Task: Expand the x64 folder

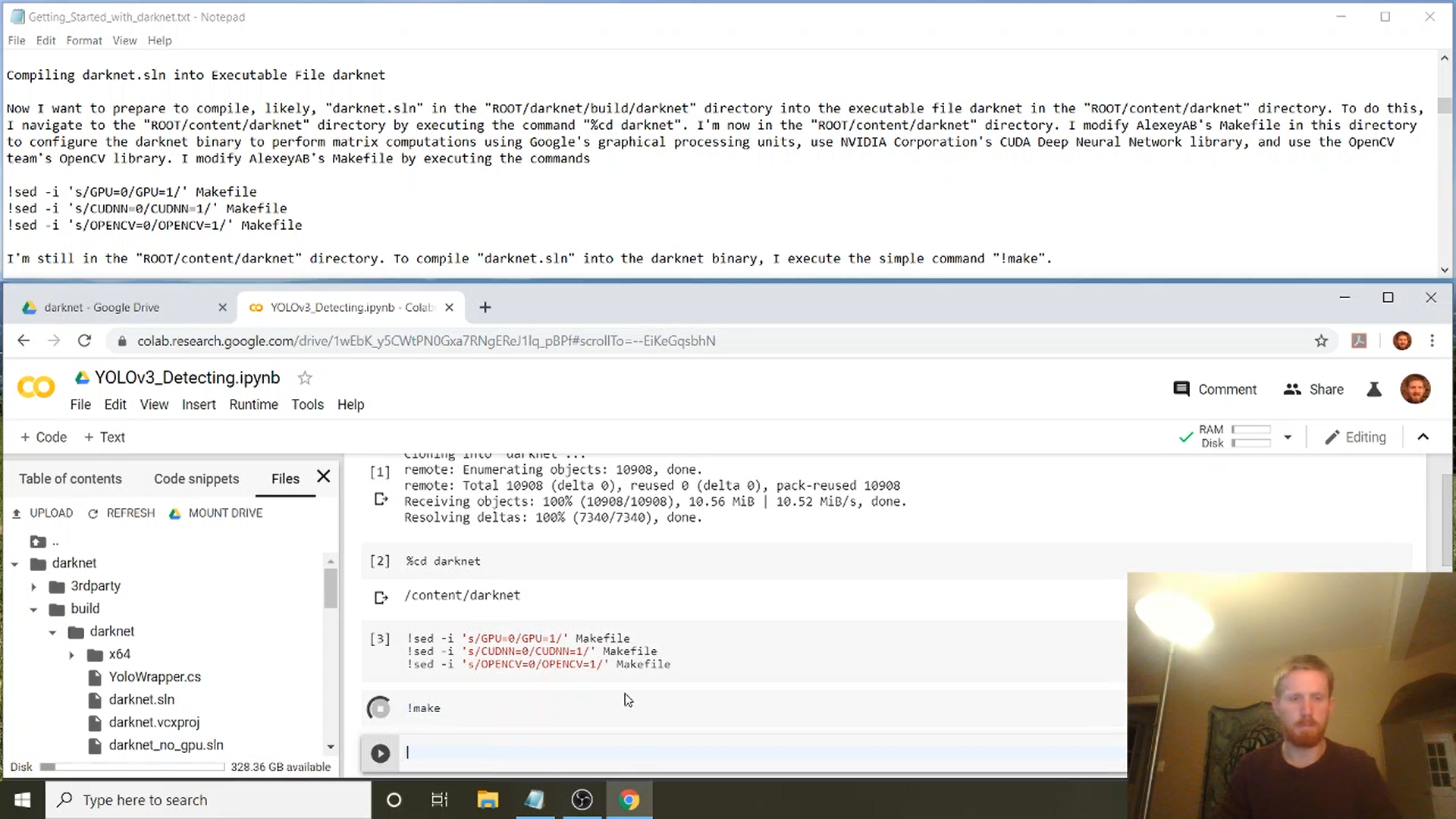Action: click(x=72, y=654)
